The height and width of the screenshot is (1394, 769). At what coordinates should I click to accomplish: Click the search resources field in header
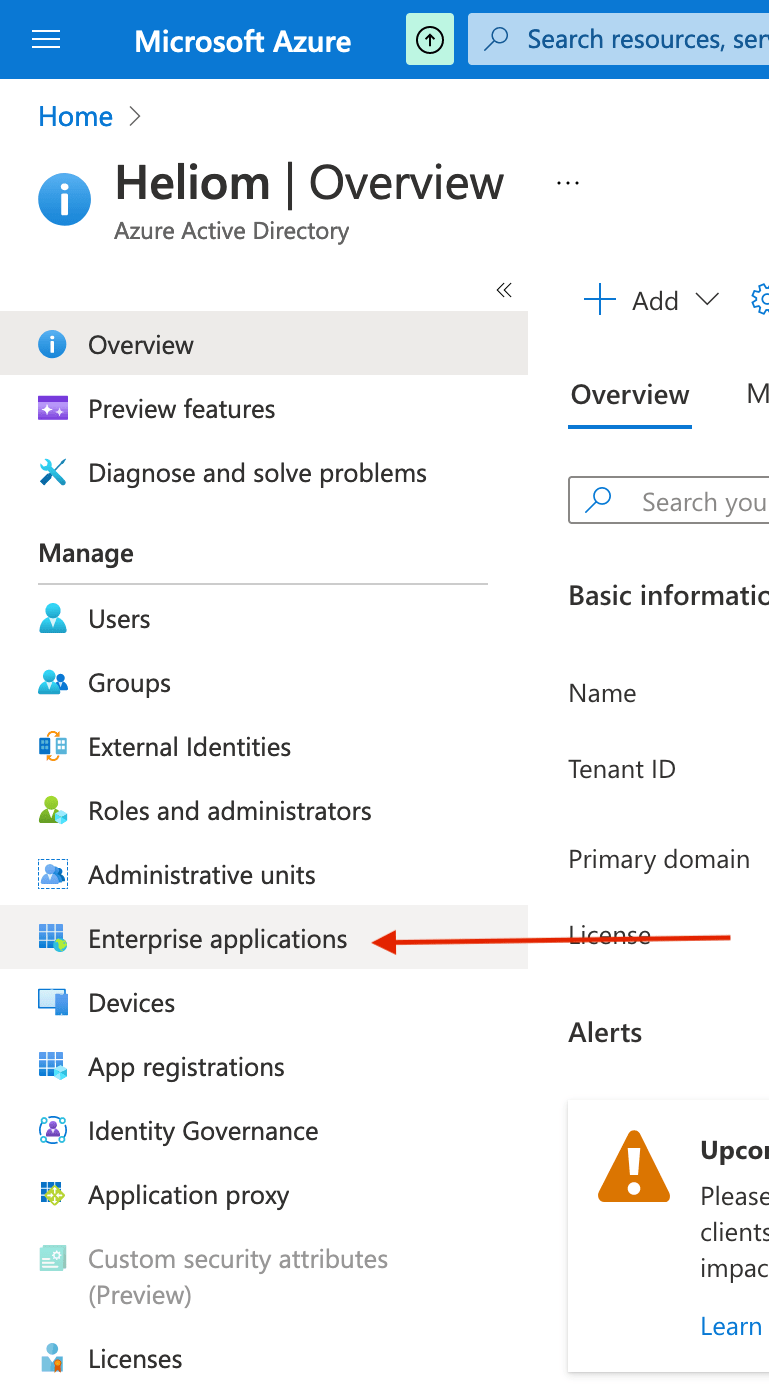point(640,40)
